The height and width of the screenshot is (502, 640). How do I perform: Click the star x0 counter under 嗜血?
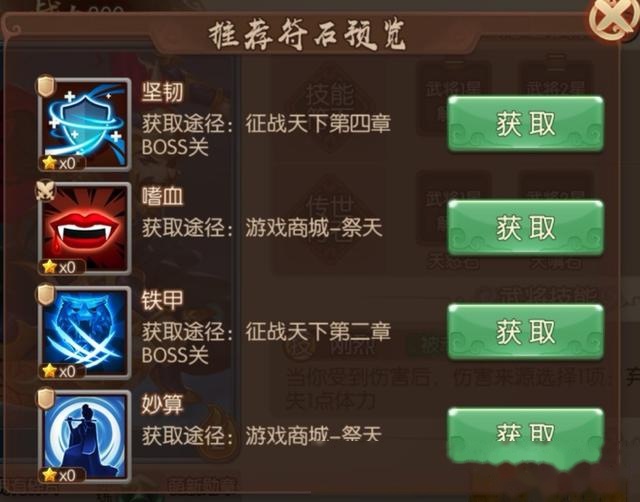(x=62, y=267)
